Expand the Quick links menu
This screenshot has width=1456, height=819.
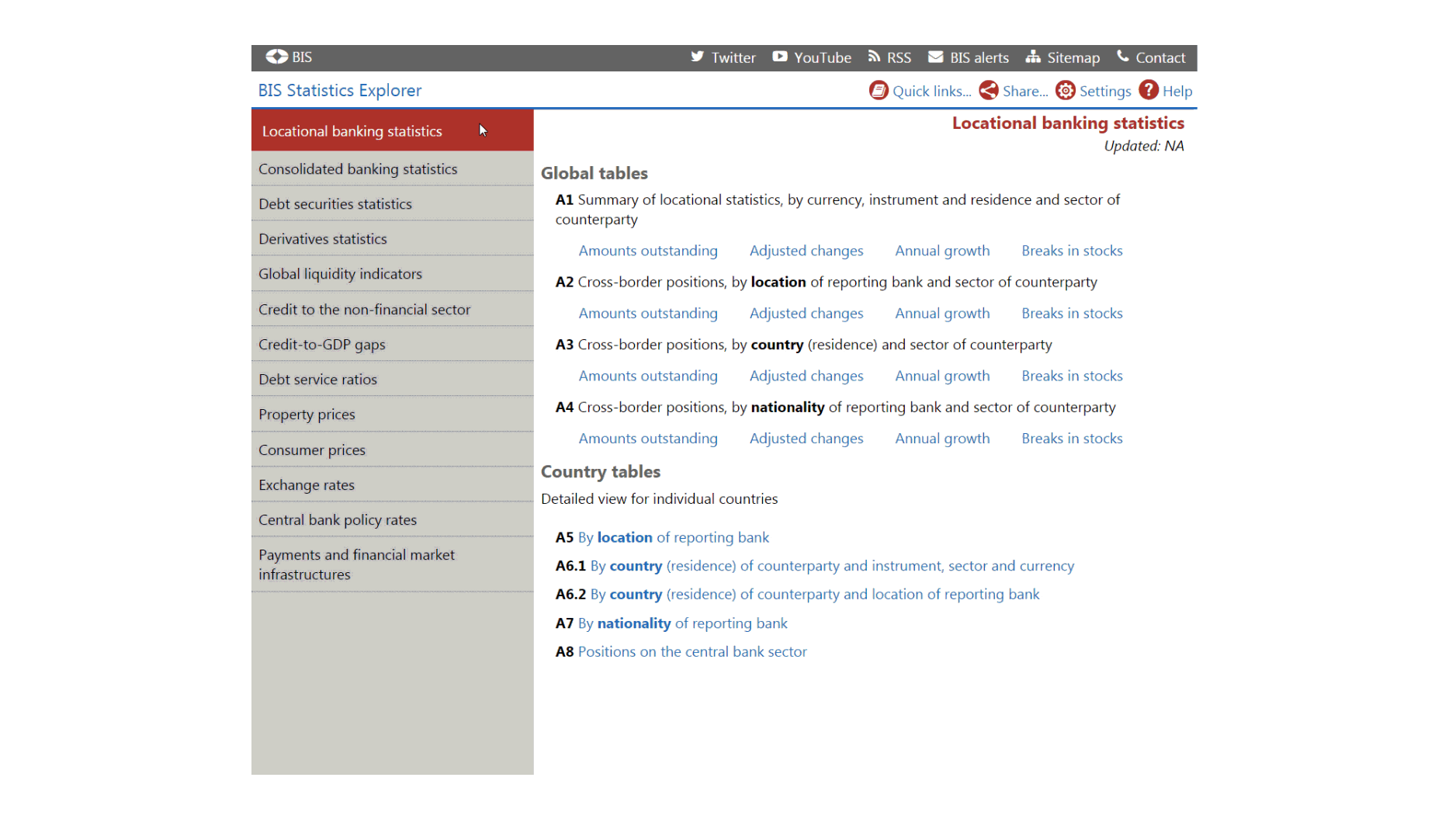920,91
